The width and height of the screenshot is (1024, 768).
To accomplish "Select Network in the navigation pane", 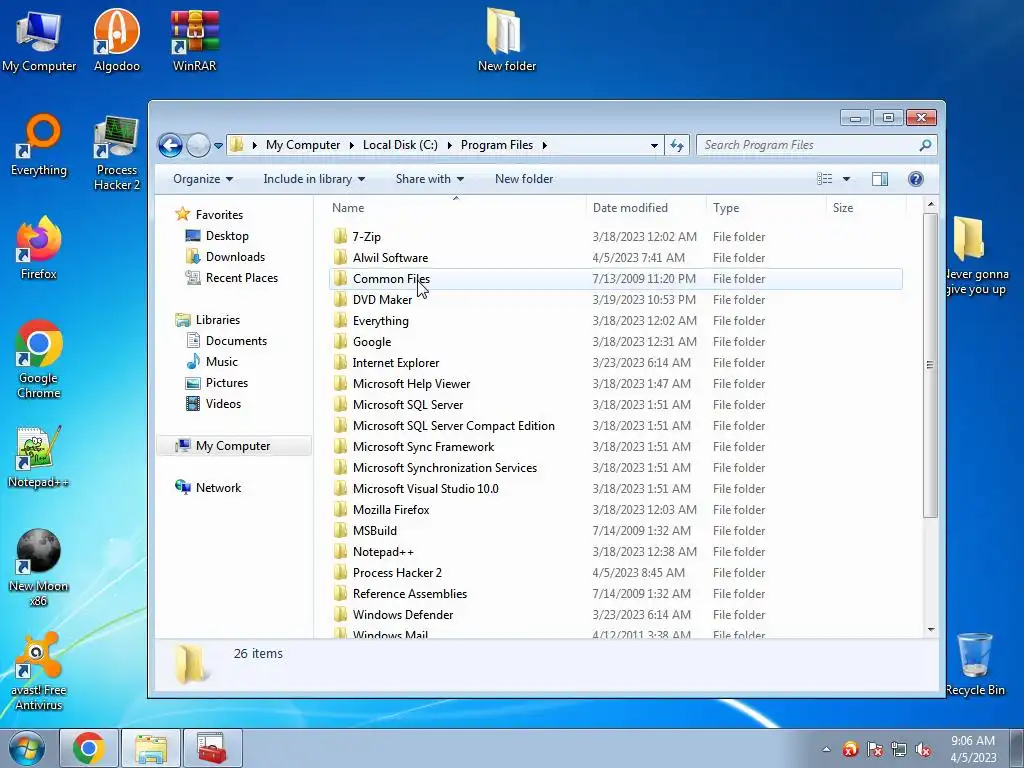I will tap(218, 488).
